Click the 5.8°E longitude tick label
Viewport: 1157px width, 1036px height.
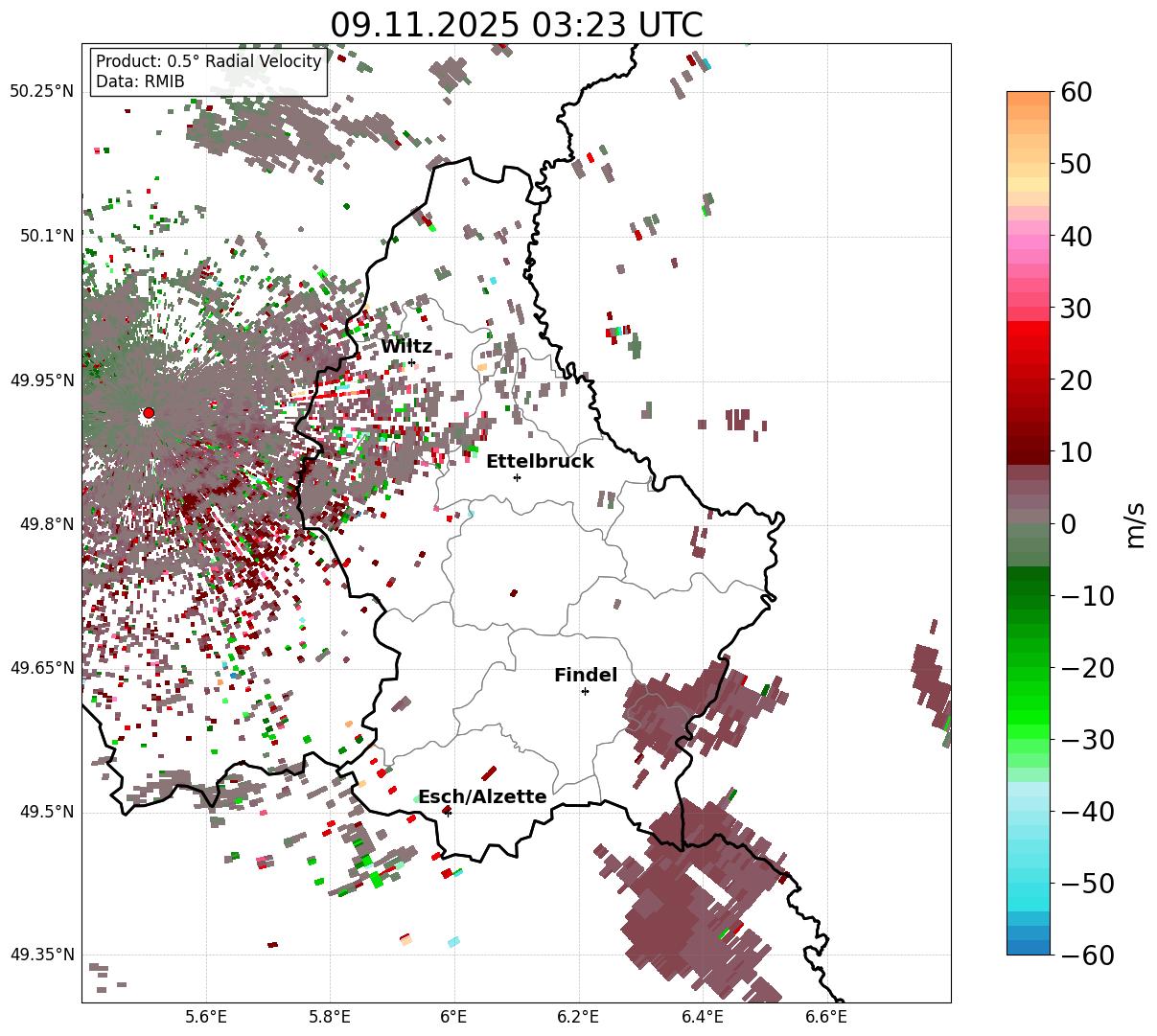331,1017
